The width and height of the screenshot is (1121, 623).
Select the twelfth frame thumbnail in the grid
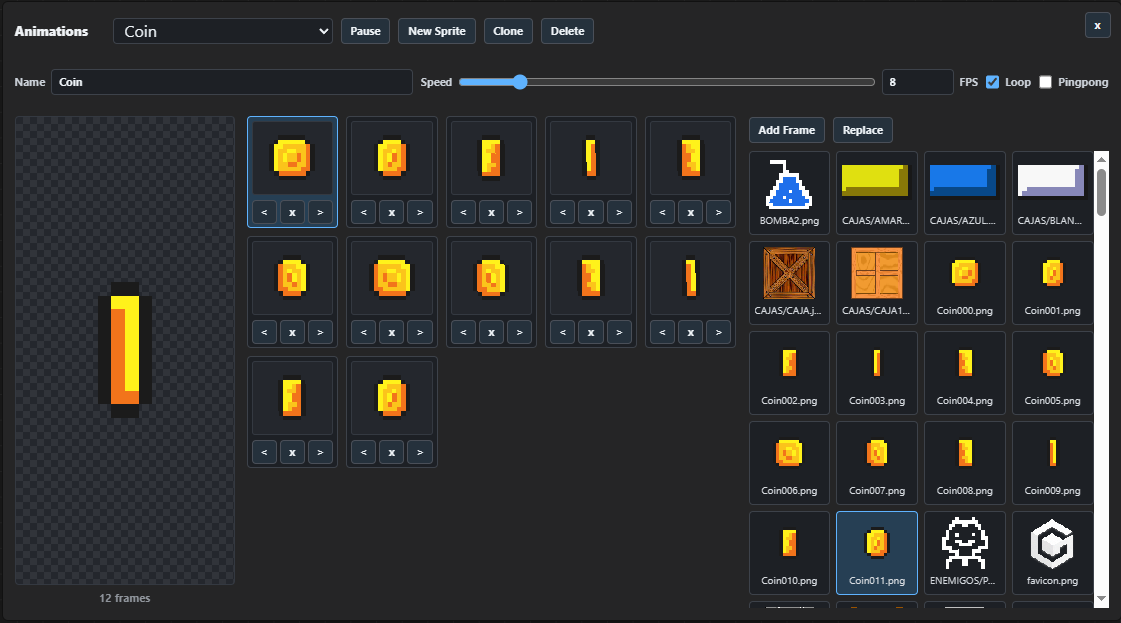click(392, 398)
